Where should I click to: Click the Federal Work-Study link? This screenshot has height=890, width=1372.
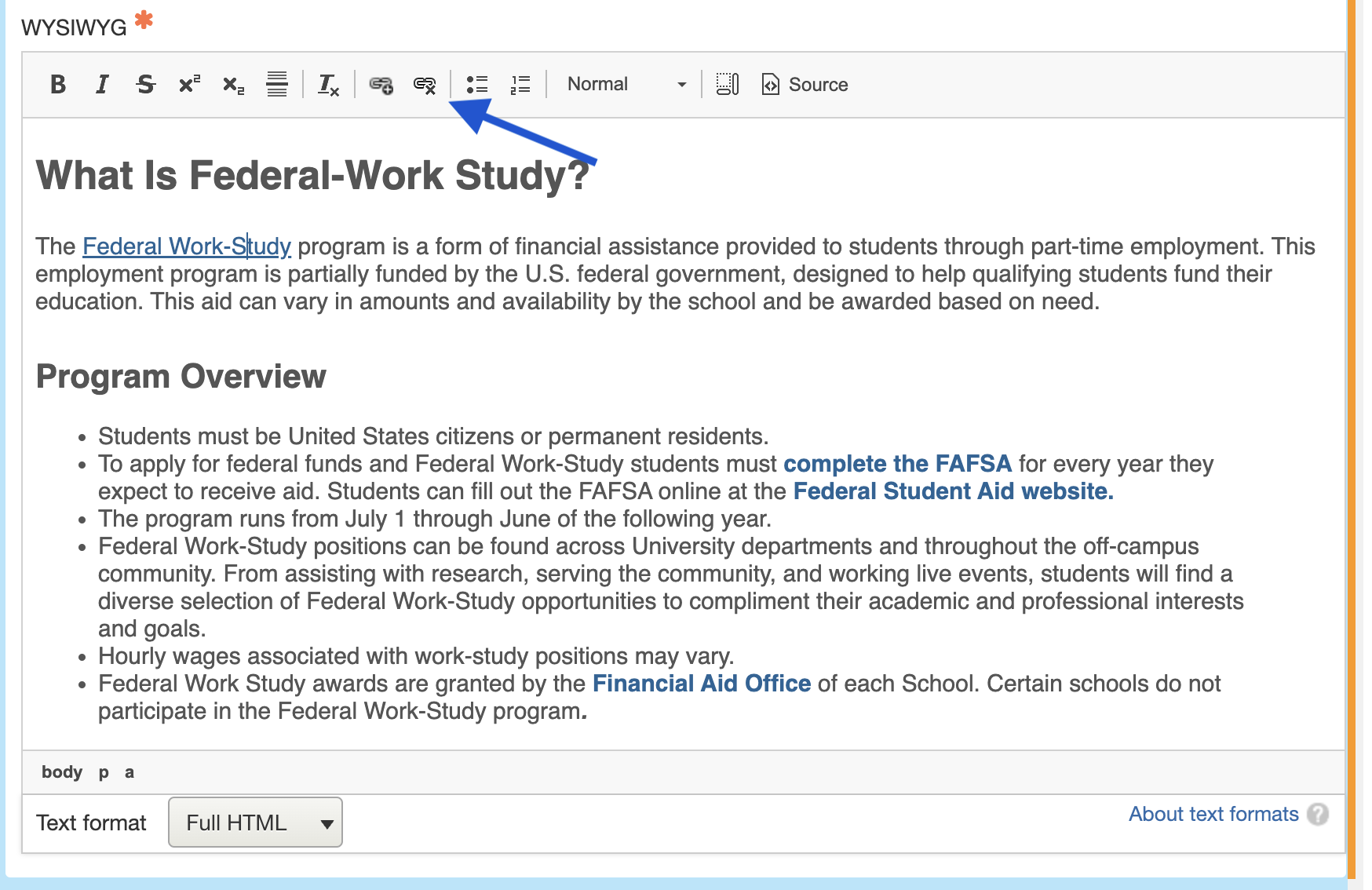click(187, 246)
